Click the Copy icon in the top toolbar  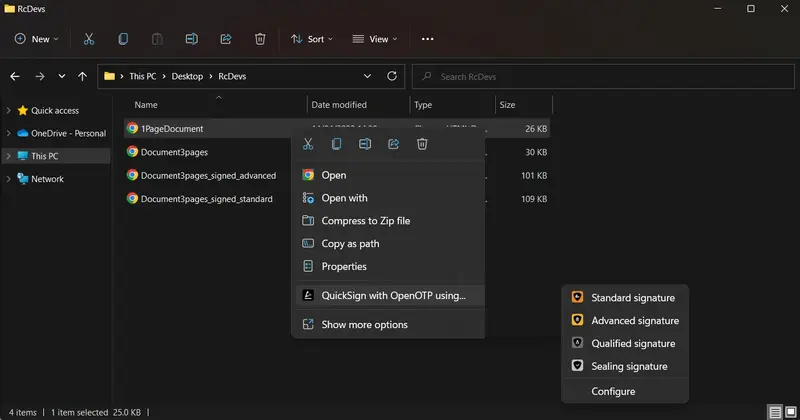[x=123, y=39]
